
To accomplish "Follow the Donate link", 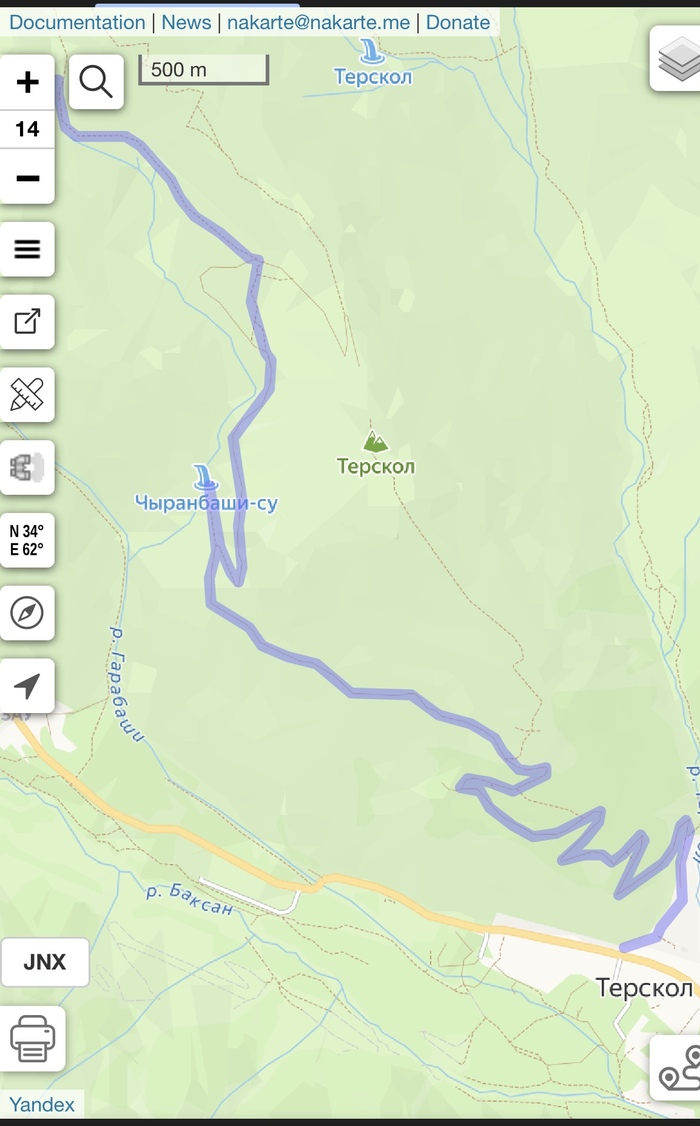I will tap(458, 22).
